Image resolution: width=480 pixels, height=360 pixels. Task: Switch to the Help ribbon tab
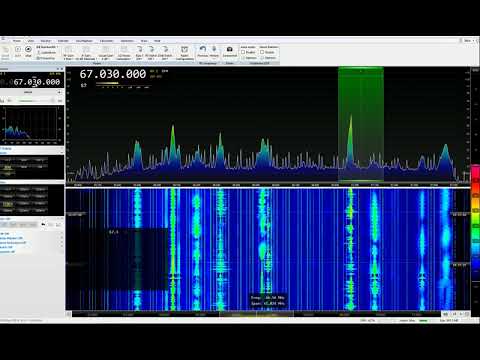coord(157,41)
